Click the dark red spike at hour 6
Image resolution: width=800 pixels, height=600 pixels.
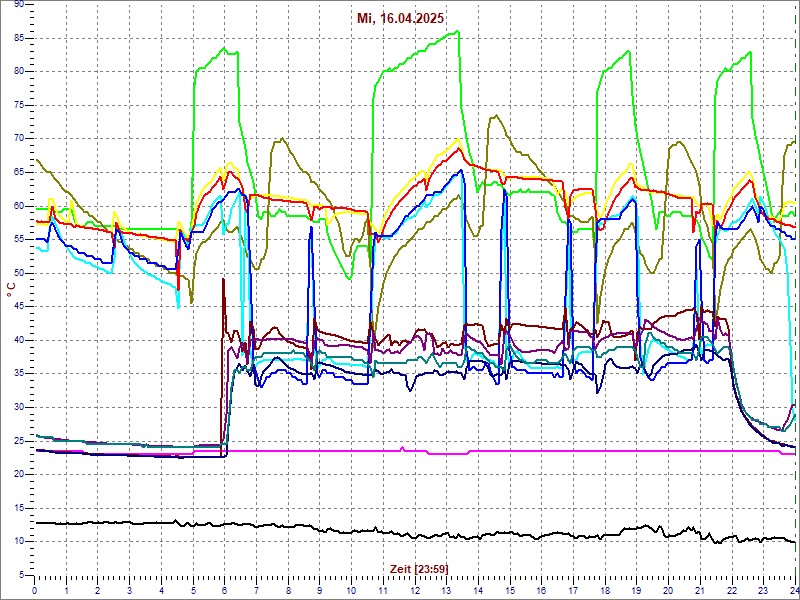(223, 282)
